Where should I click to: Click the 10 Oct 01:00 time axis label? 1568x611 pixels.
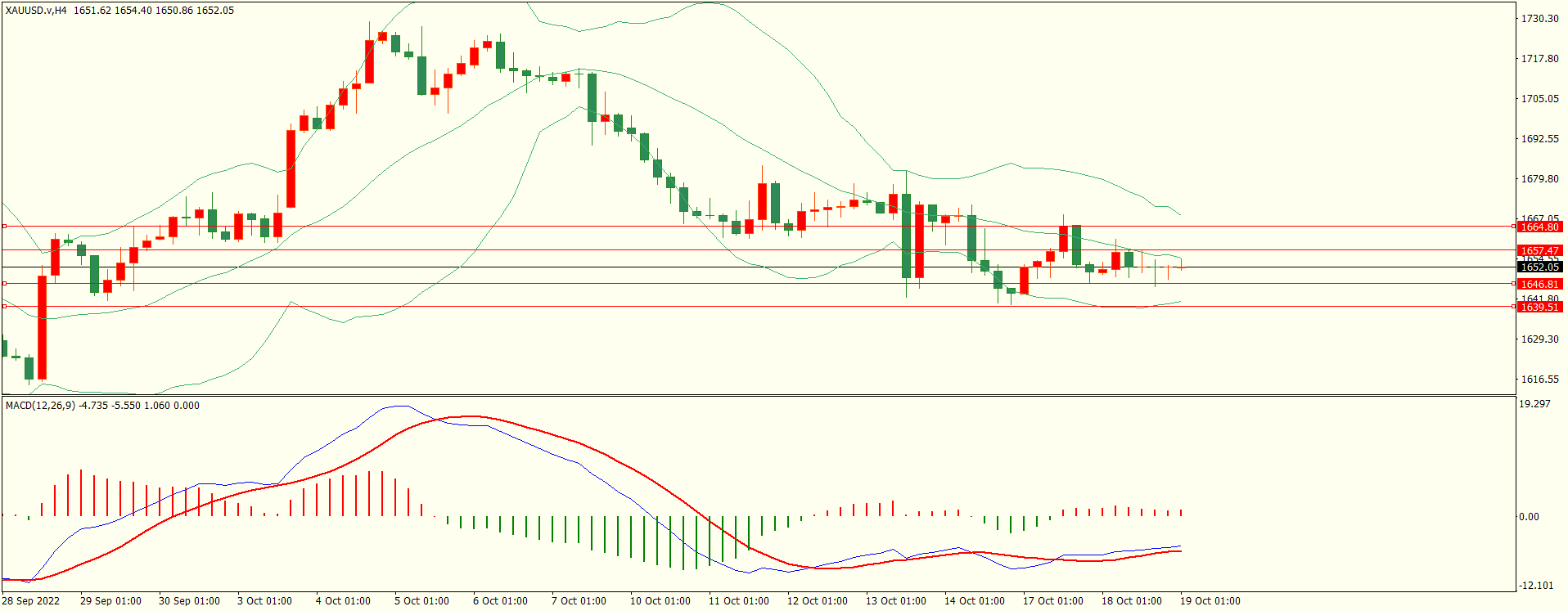(660, 600)
